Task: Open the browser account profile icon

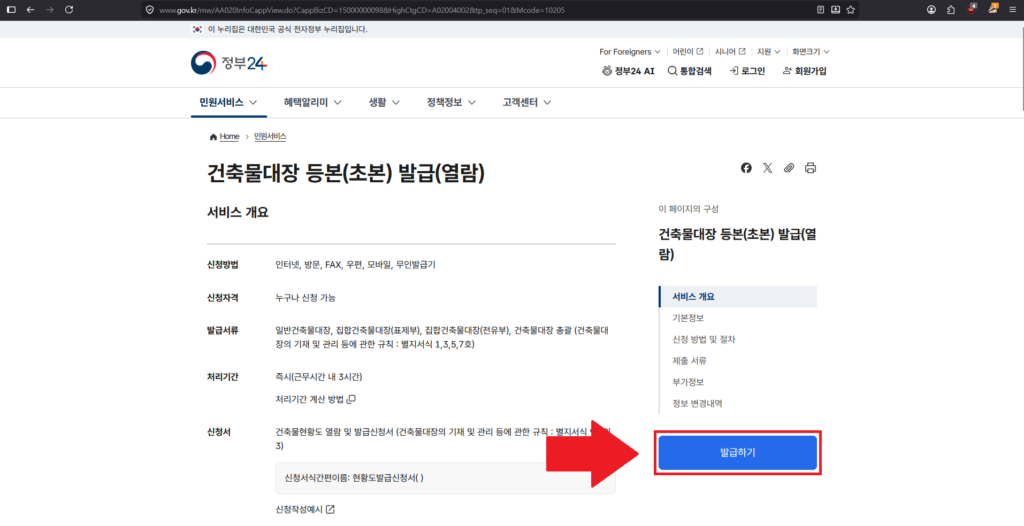Action: (931, 10)
